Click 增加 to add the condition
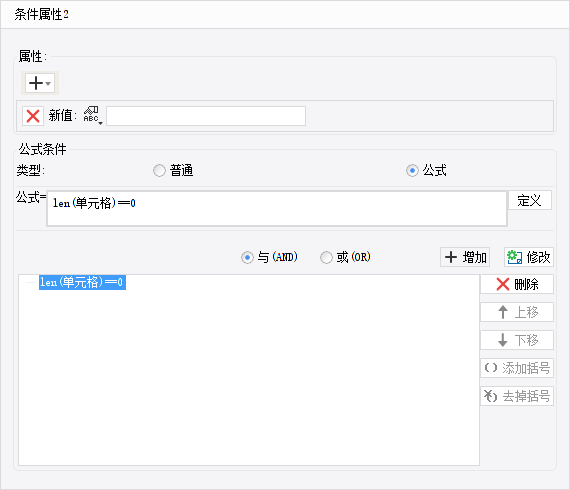Viewport: 570px width, 490px height. pos(465,257)
